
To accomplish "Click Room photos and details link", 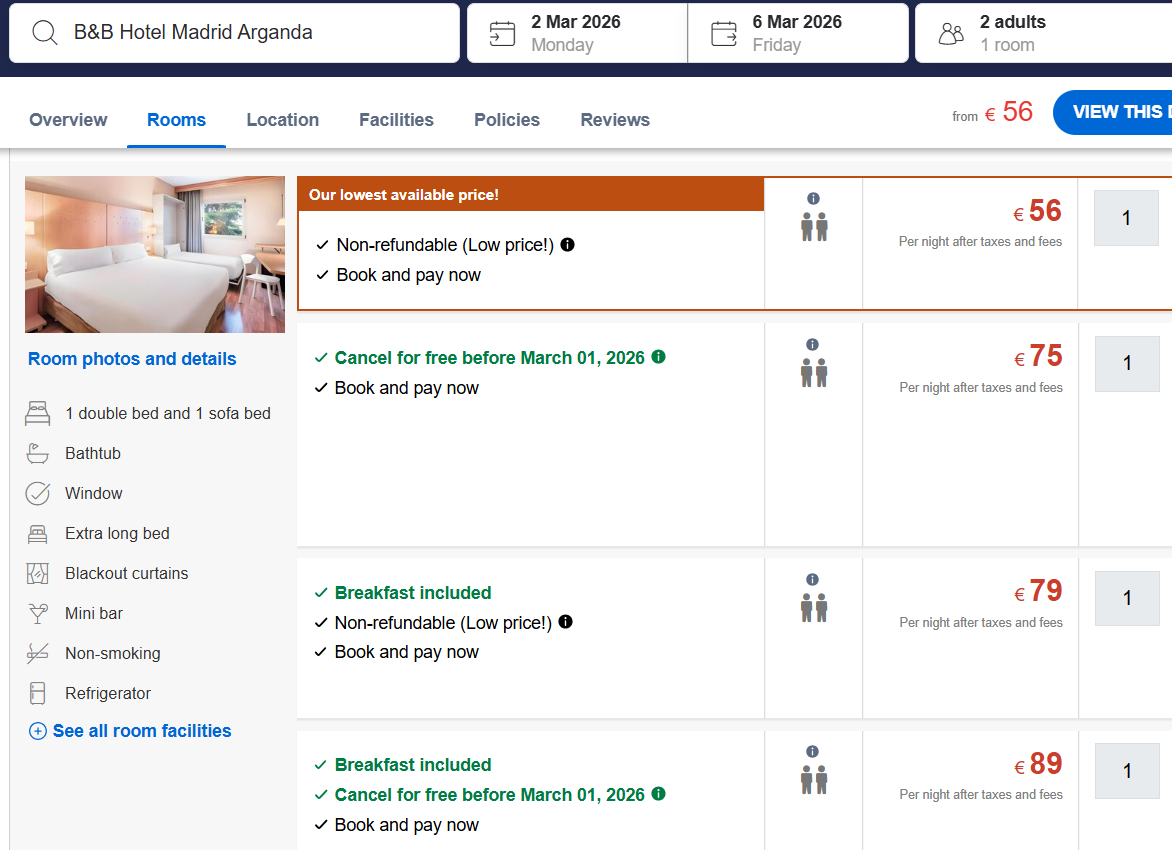I will (132, 359).
